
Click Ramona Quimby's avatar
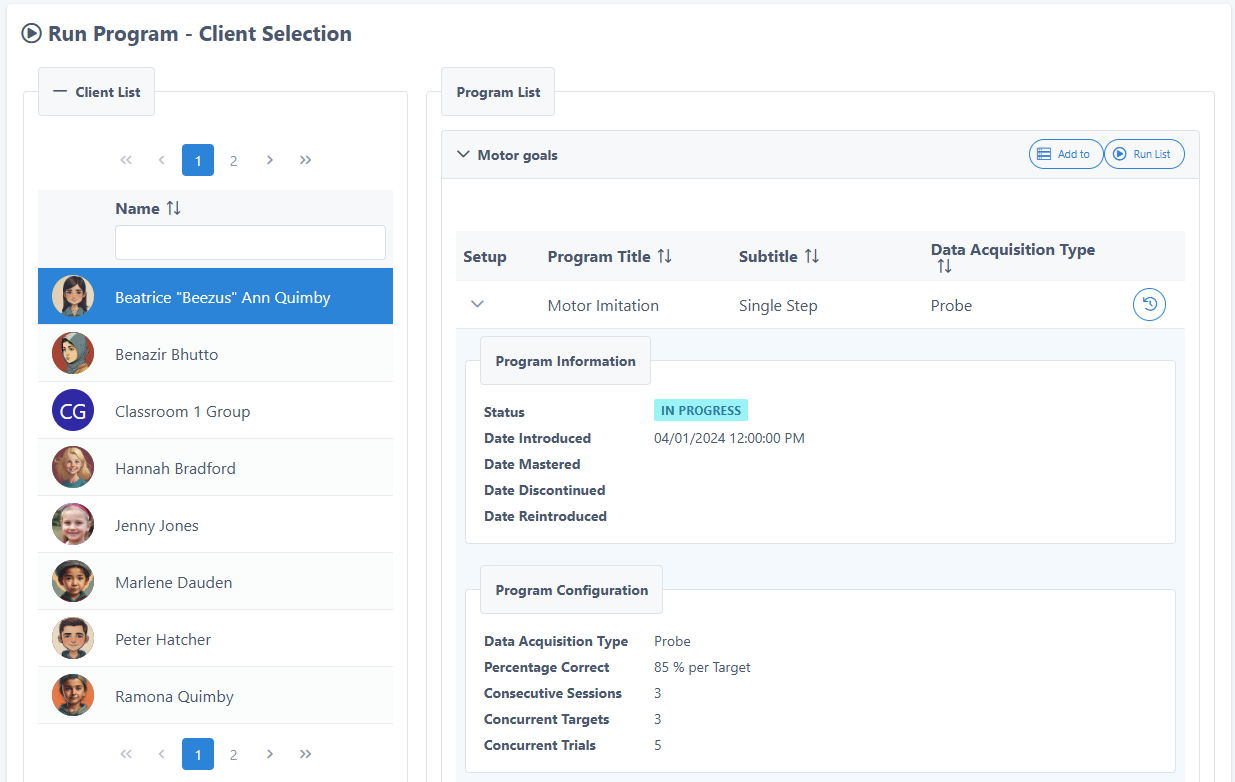click(x=73, y=696)
